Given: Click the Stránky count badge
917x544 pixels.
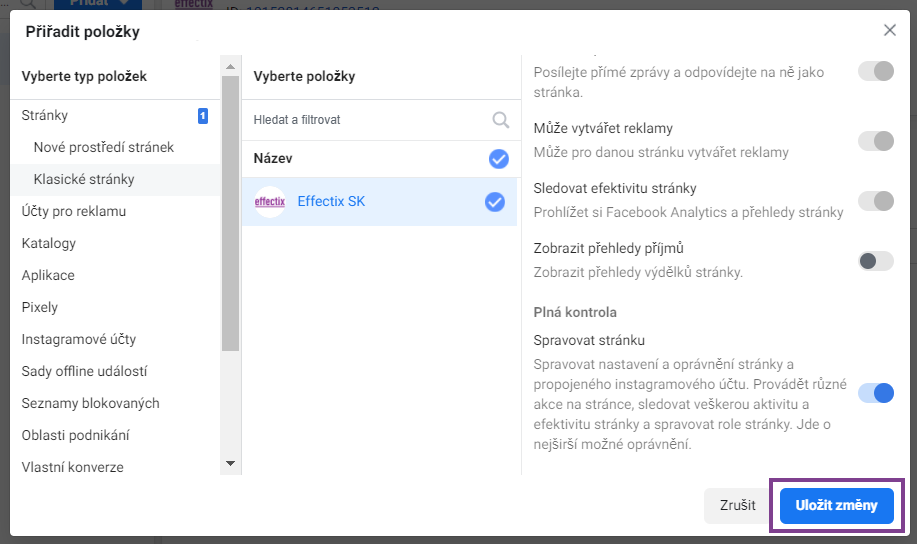Looking at the screenshot, I should [202, 116].
